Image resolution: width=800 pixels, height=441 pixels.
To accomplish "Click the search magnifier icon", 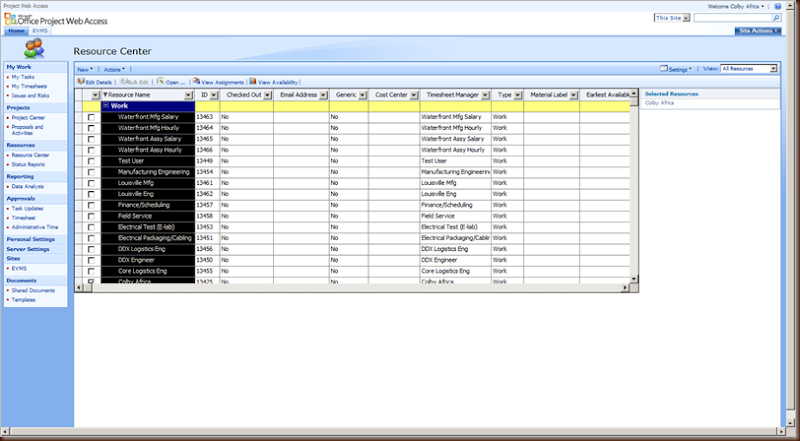I will pyautogui.click(x=776, y=18).
